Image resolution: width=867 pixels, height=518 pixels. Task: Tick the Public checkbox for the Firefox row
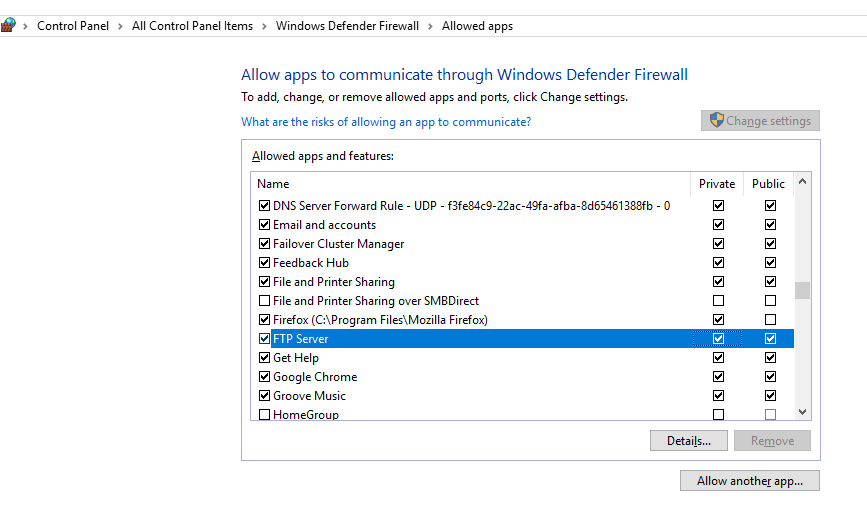tap(770, 320)
